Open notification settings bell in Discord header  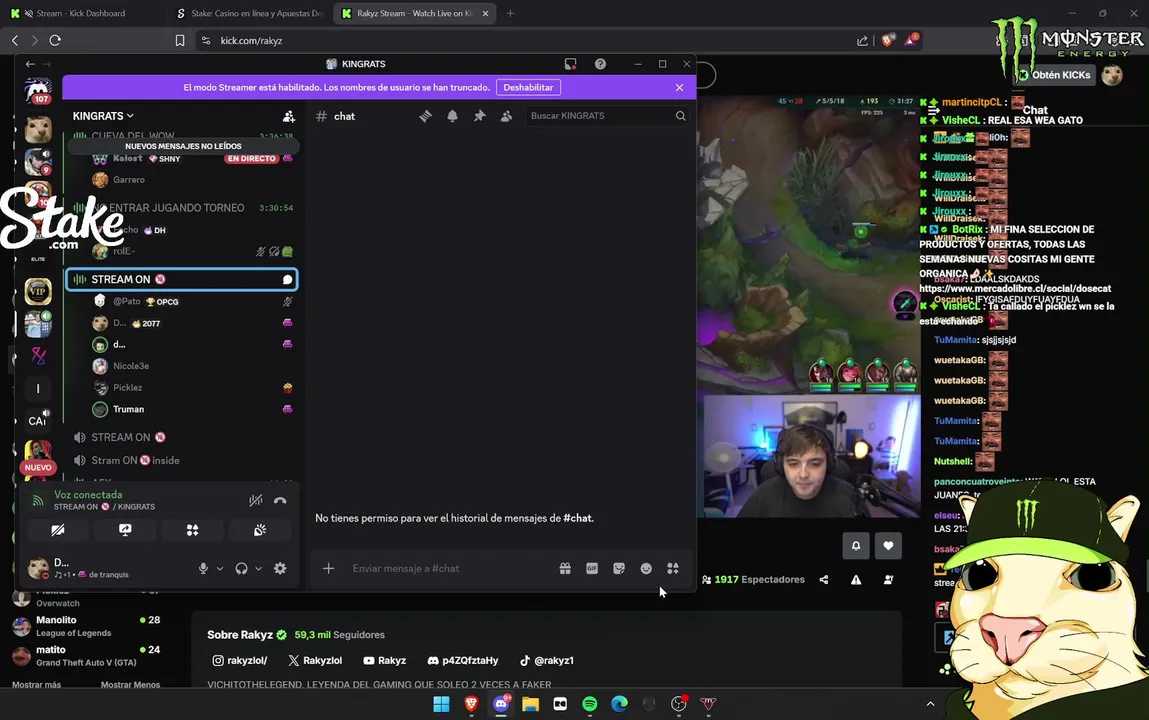(452, 116)
